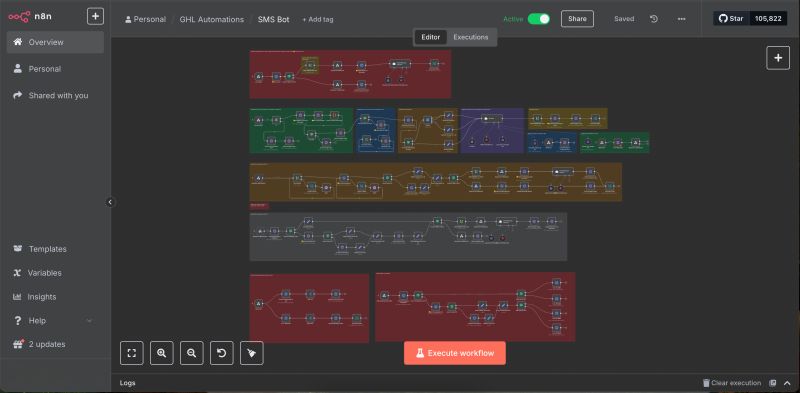Viewport: 800px width, 393px height.
Task: Open logs in a pop-out window
Action: coord(773,383)
